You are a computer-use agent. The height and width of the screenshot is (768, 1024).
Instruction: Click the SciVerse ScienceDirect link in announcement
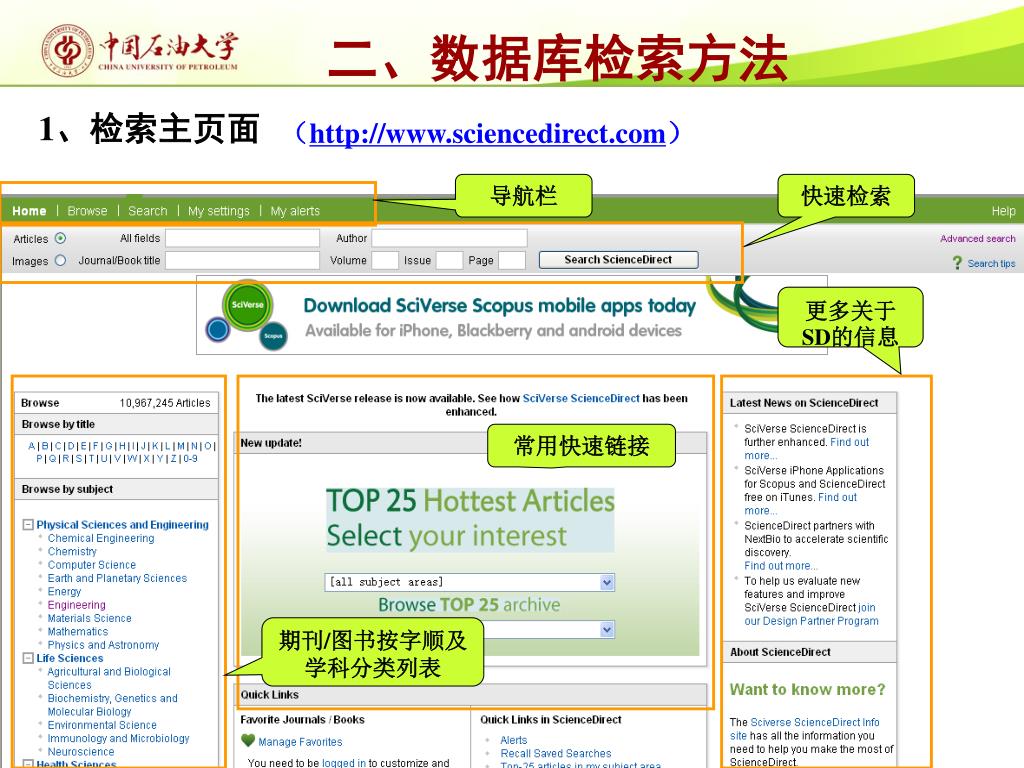pos(581,398)
